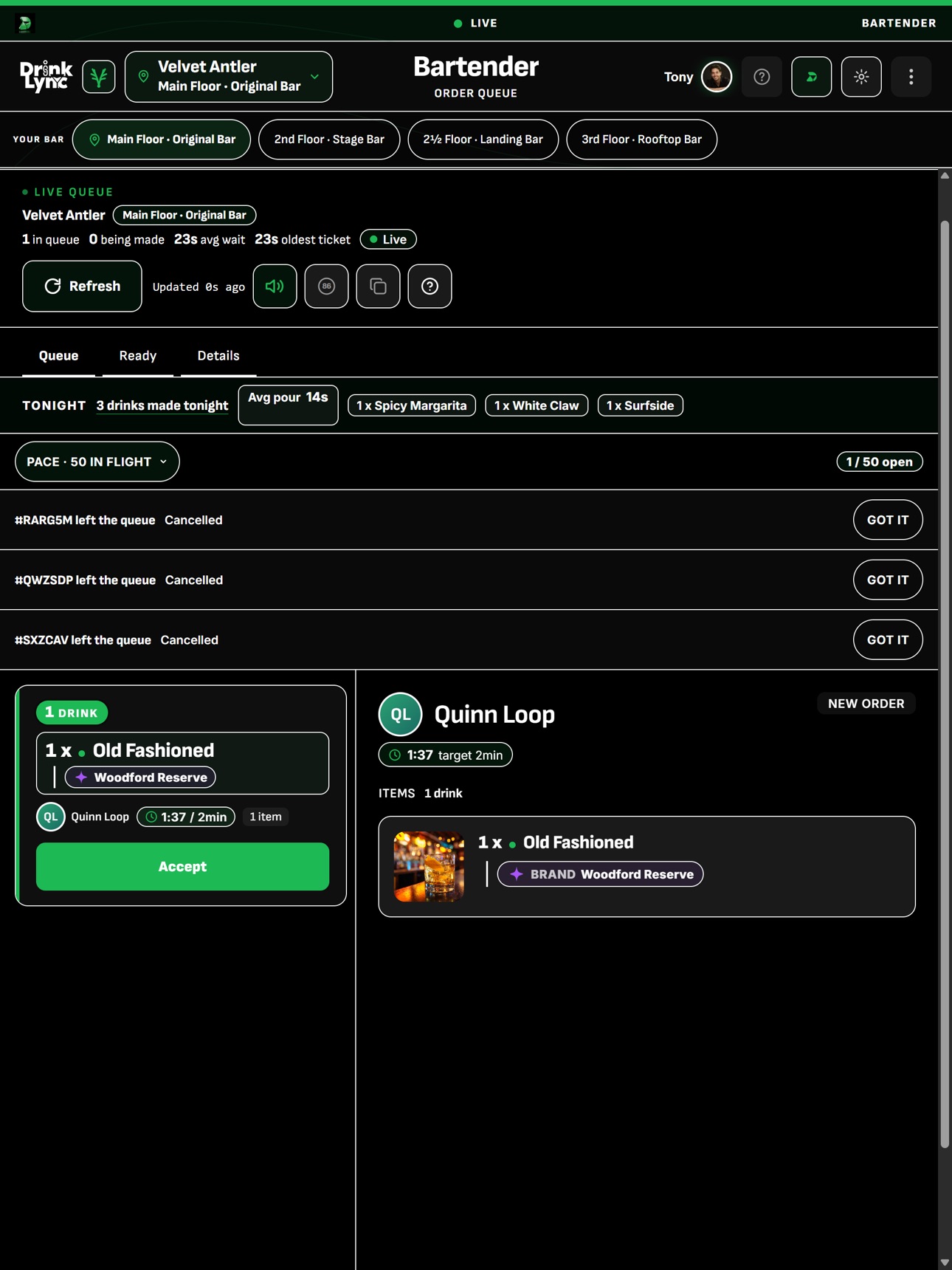Screen dimensions: 952x1270
Task: Open the three-dot more menu
Action: pos(911,77)
